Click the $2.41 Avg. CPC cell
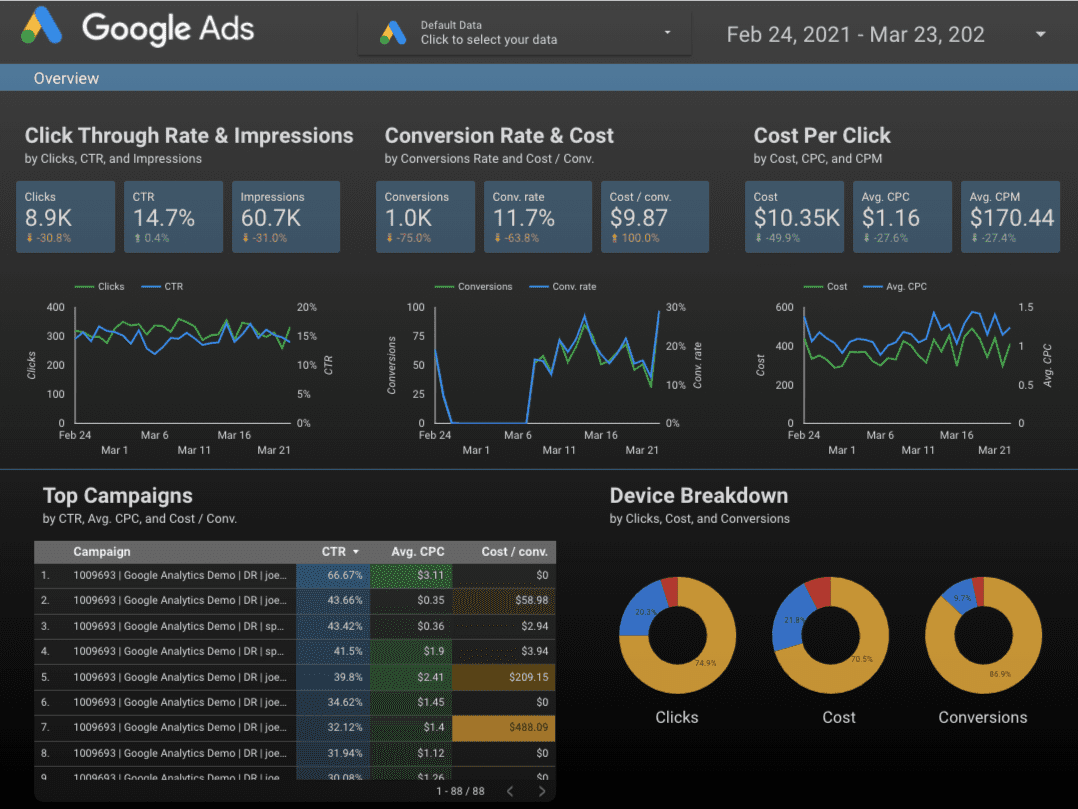1078x809 pixels. 411,677
